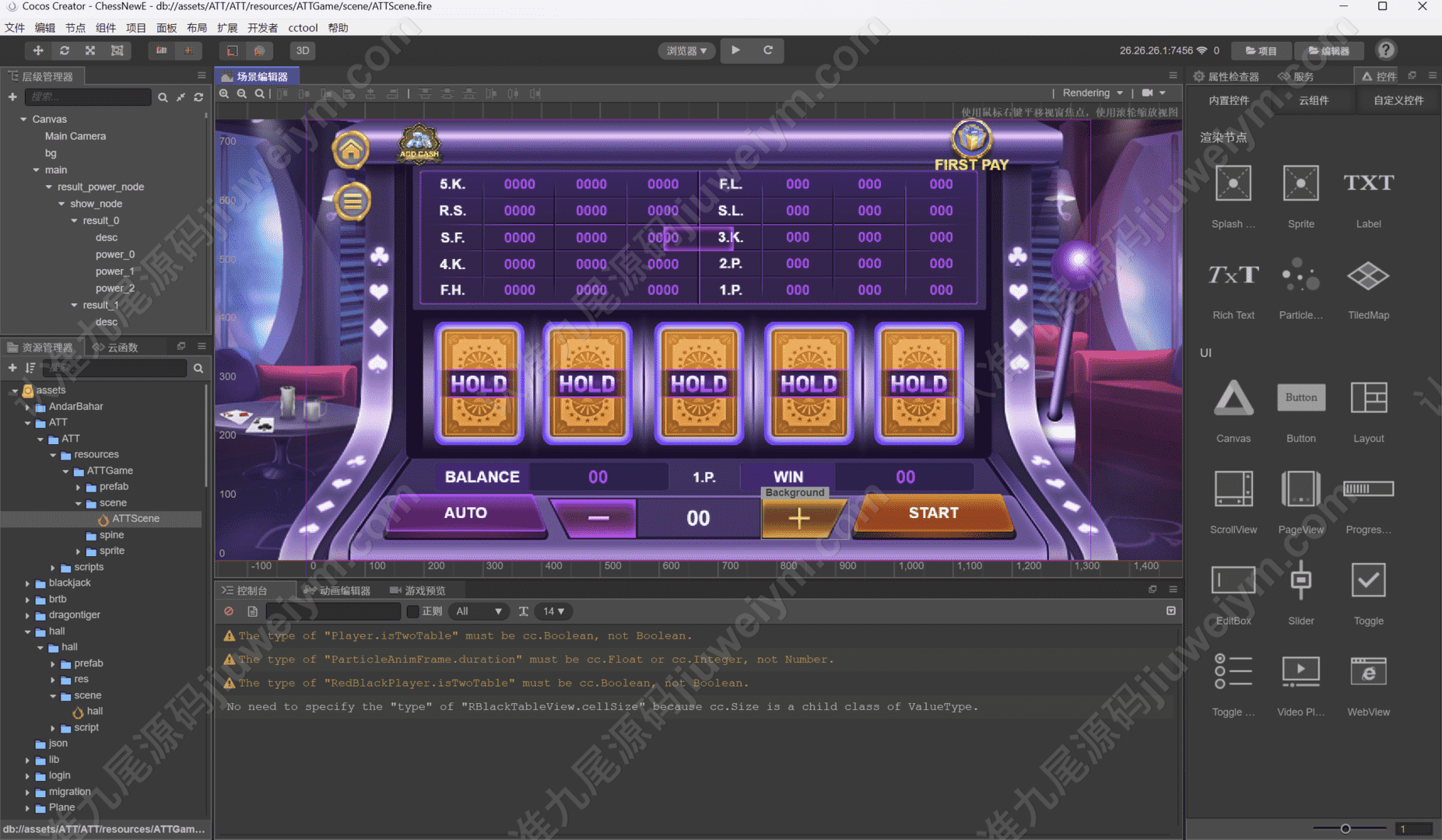This screenshot has width=1442, height=840.
Task: Select the scale transform tool
Action: 90,51
